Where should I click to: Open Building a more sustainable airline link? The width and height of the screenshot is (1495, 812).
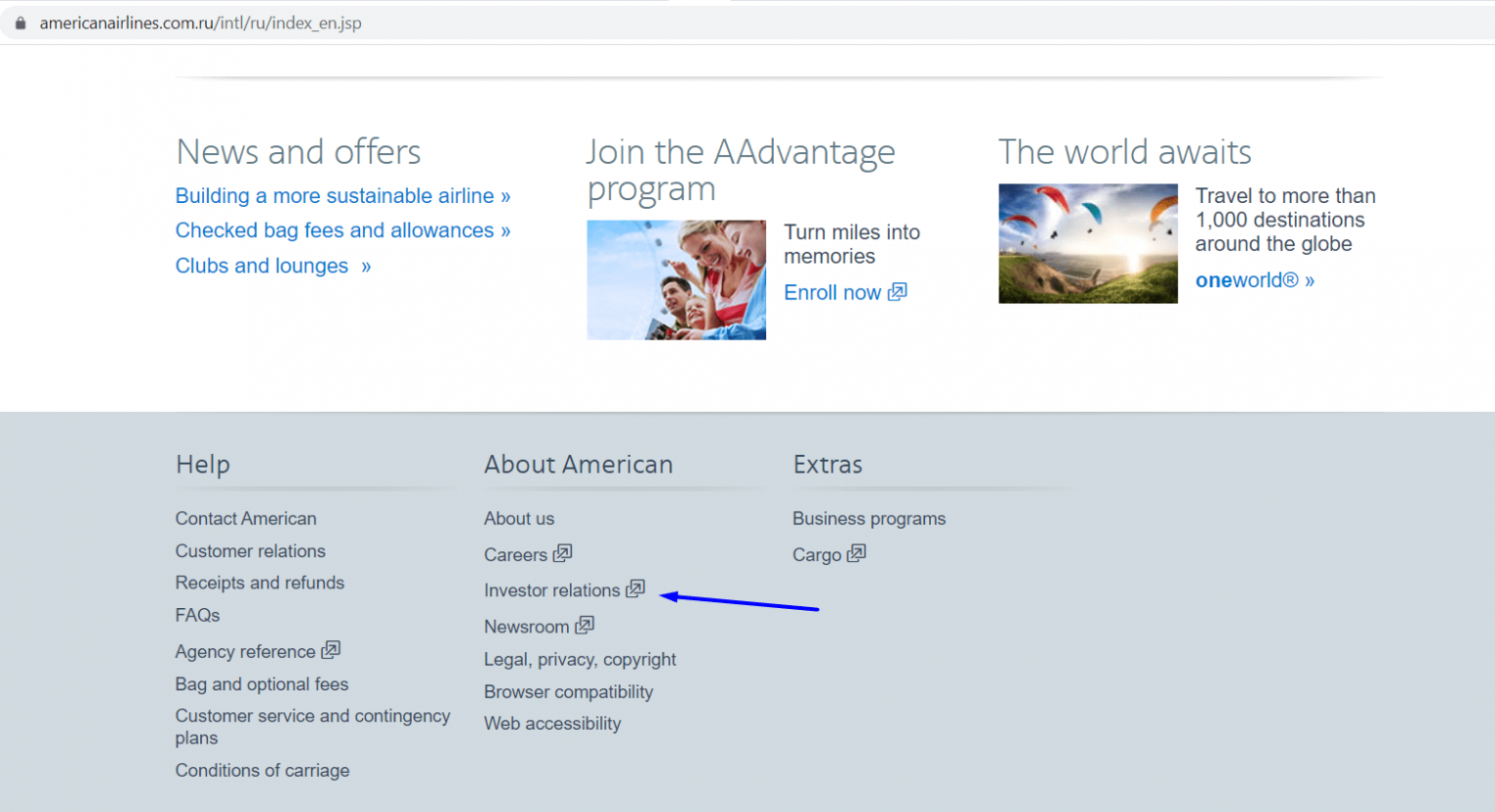coord(342,196)
